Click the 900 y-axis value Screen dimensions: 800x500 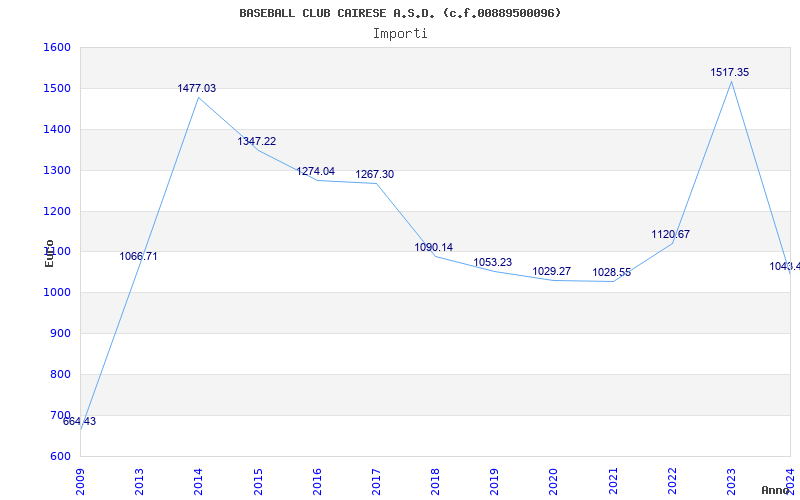tap(60, 334)
